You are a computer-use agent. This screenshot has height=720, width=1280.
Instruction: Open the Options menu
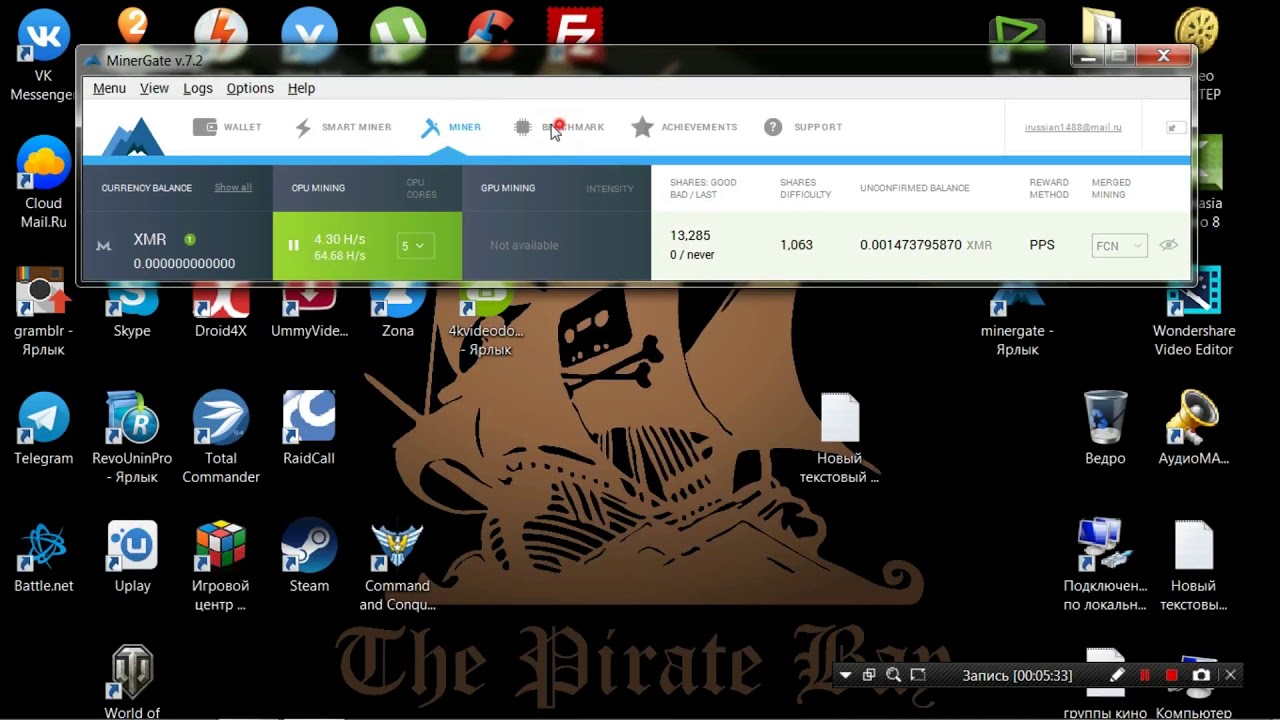250,88
